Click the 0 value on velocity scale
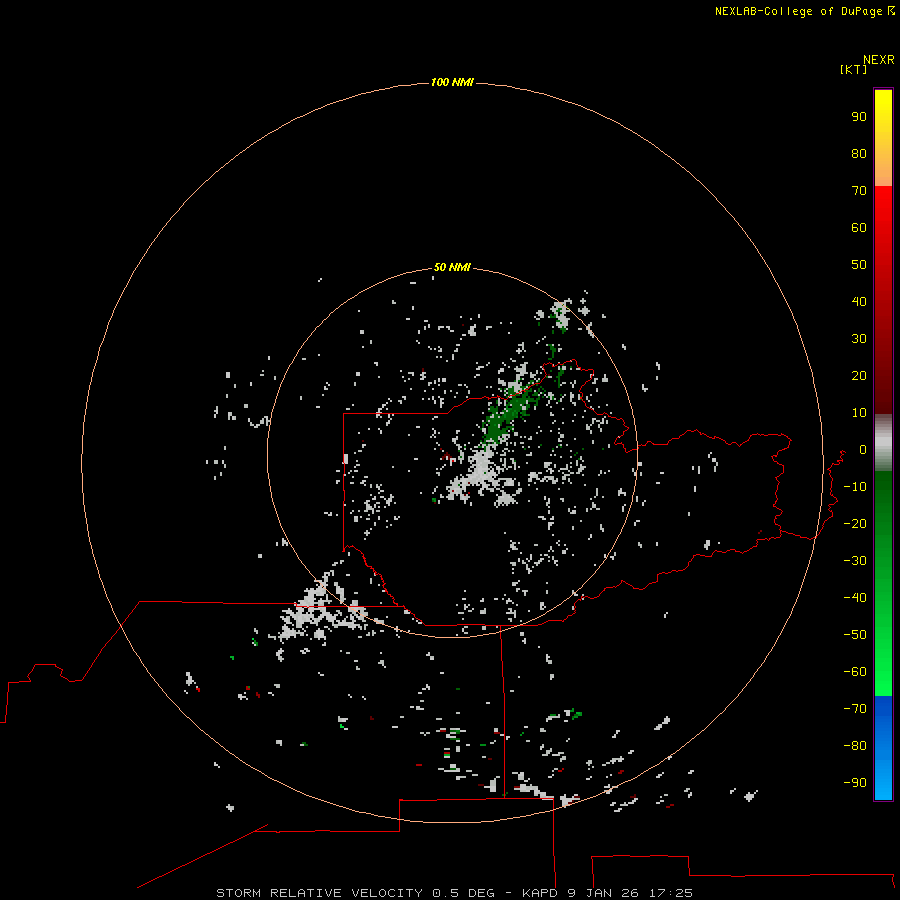This screenshot has height=900, width=900. coord(863,449)
